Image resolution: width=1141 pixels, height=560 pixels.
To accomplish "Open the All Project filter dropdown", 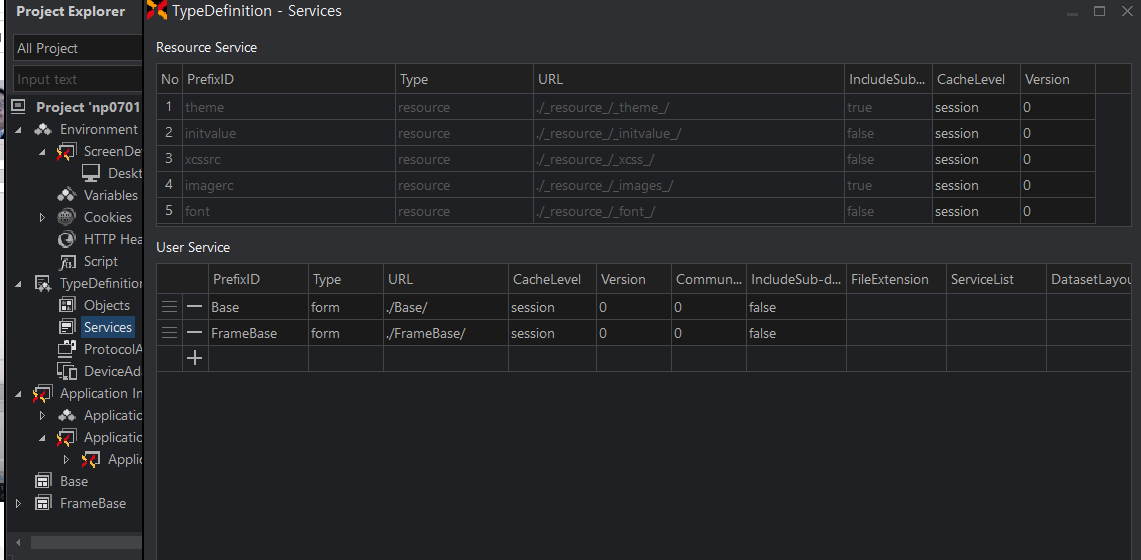I will [x=78, y=48].
